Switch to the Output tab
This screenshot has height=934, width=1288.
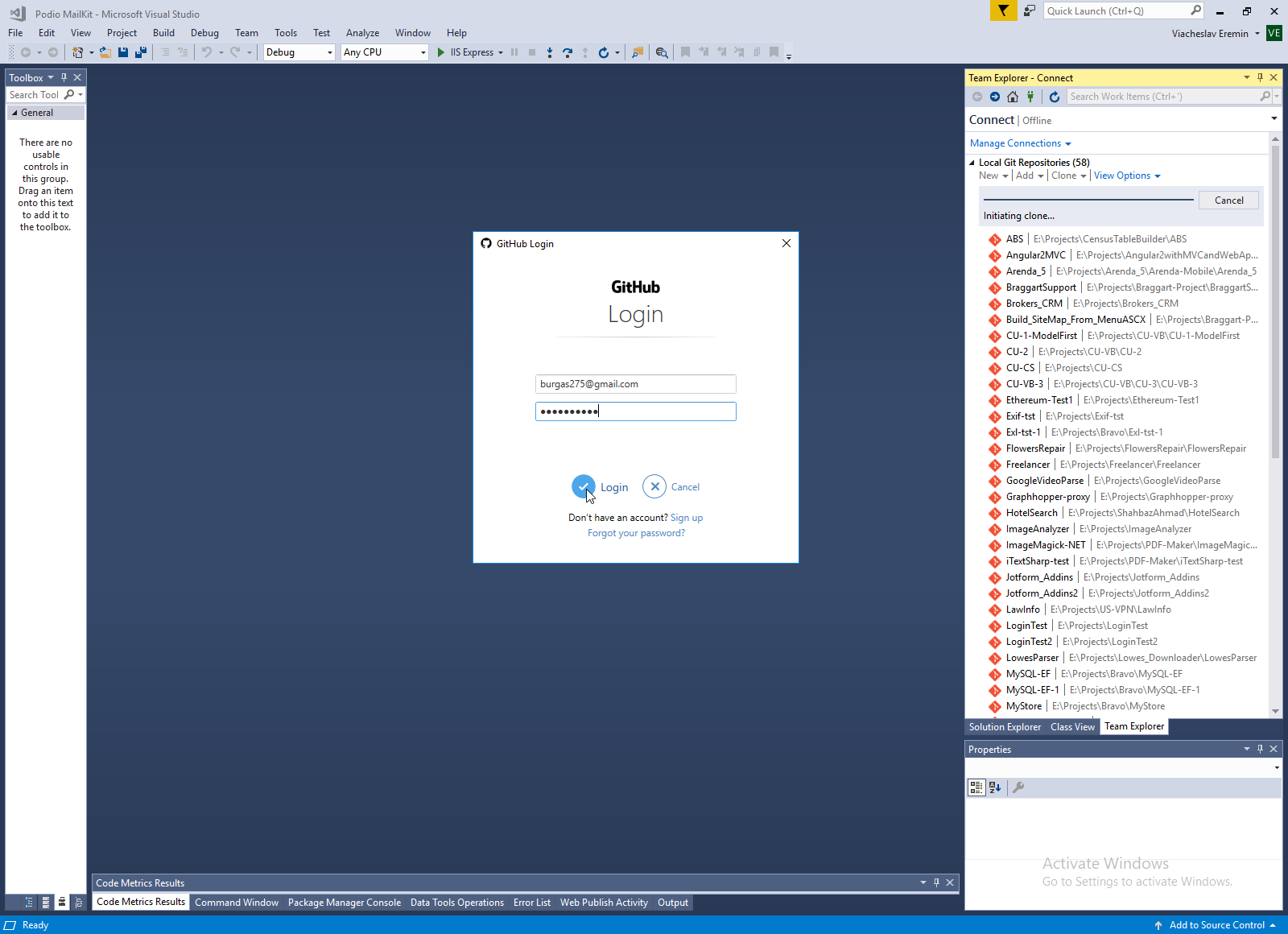pos(673,903)
